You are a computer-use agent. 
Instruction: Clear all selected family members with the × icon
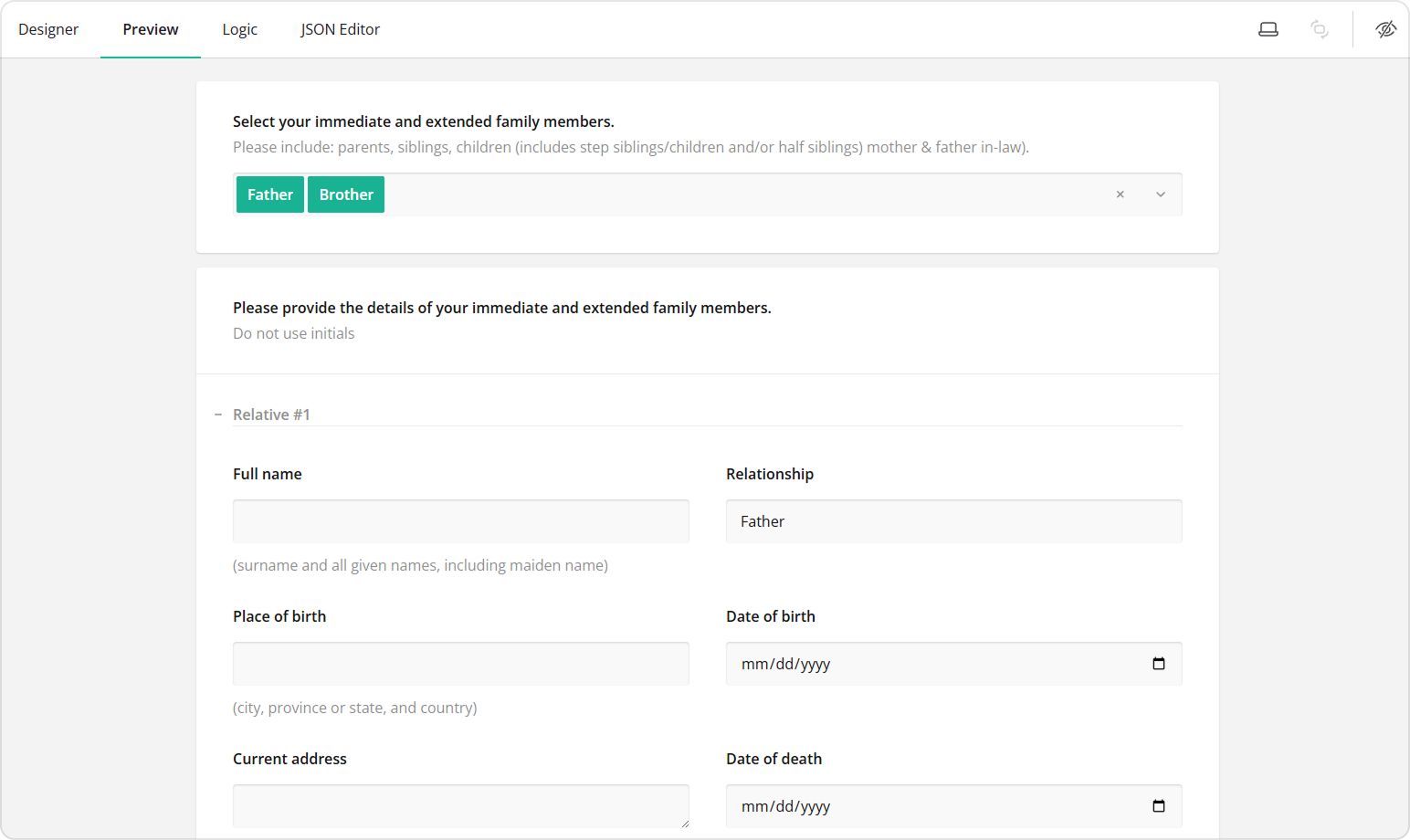point(1120,194)
